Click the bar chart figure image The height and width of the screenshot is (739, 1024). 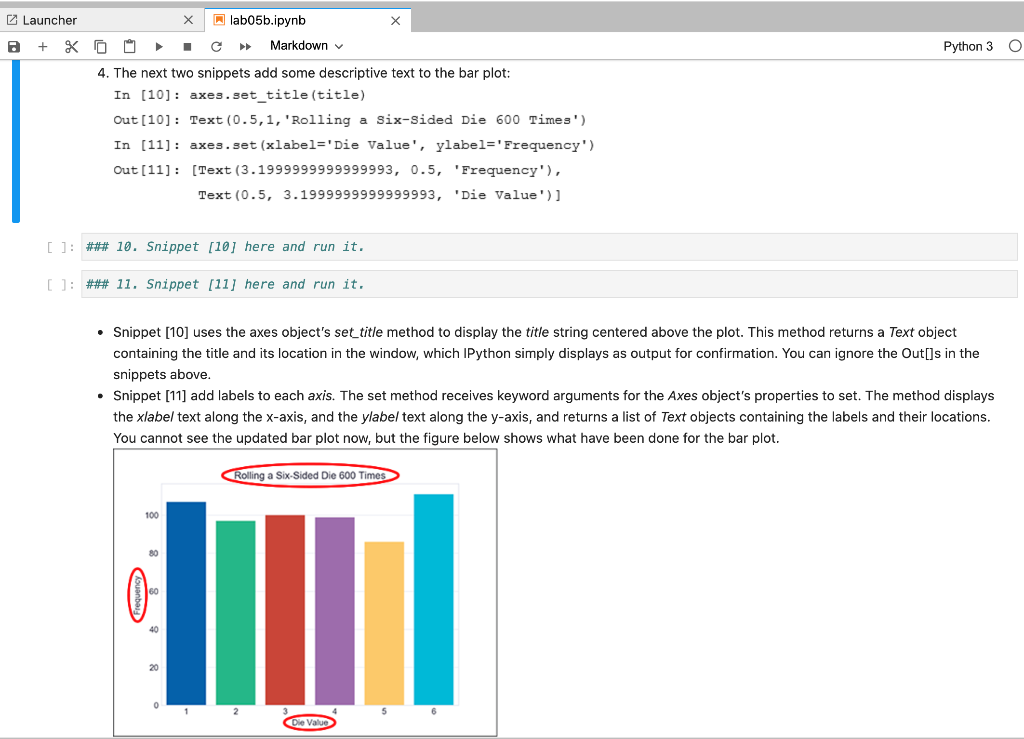(x=305, y=592)
